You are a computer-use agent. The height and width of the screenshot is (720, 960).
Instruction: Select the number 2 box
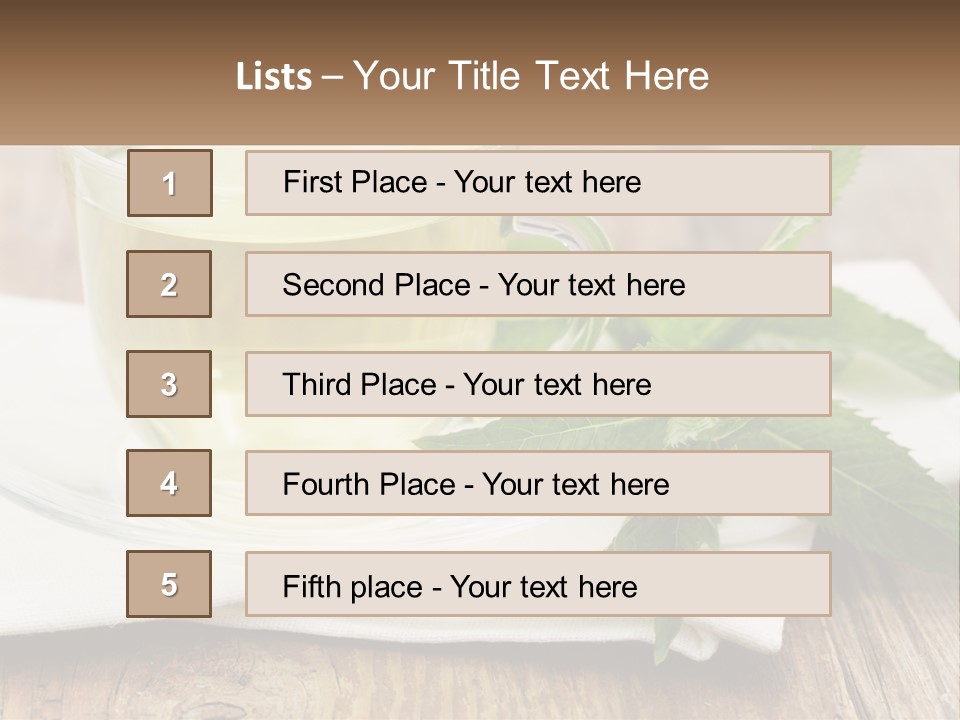pyautogui.click(x=169, y=284)
